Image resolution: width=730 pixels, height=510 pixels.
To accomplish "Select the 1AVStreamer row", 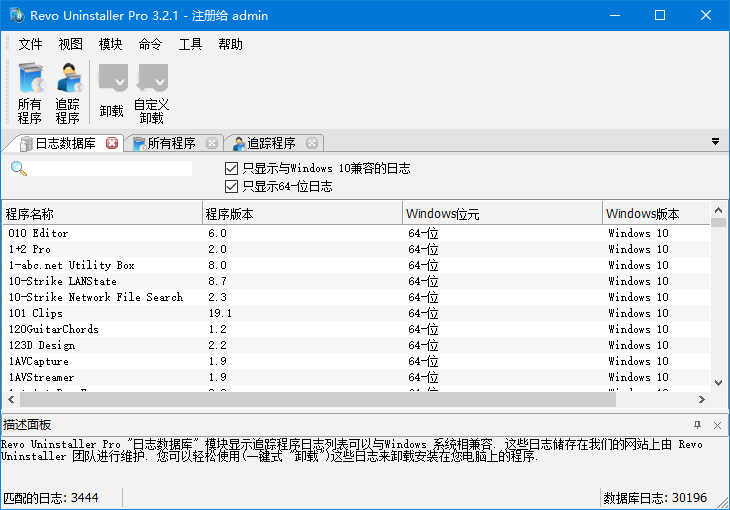I will pyautogui.click(x=356, y=377).
